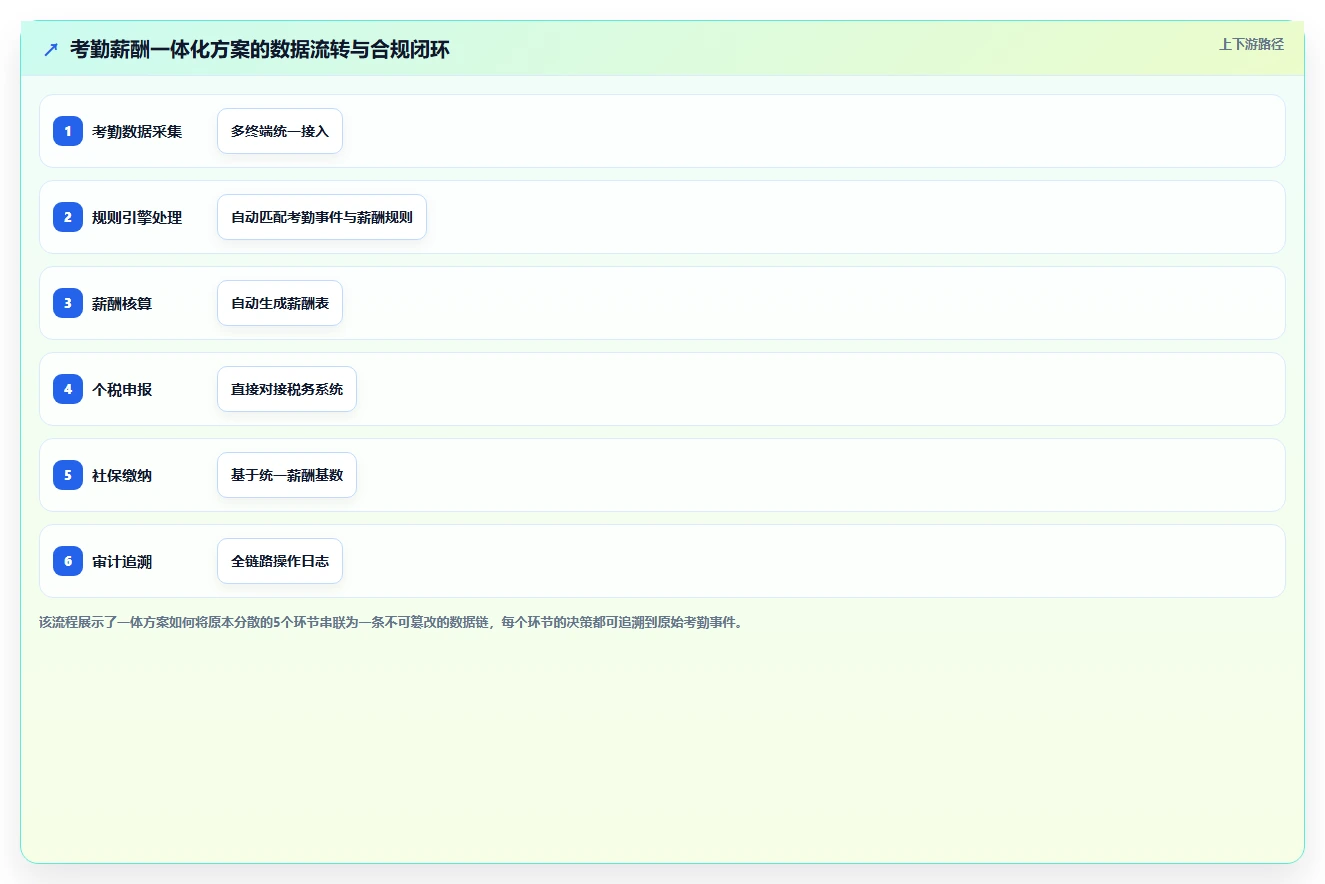This screenshot has height=884, width=1325.
Task: Click the 薪酬核算 step label
Action: pos(122,303)
